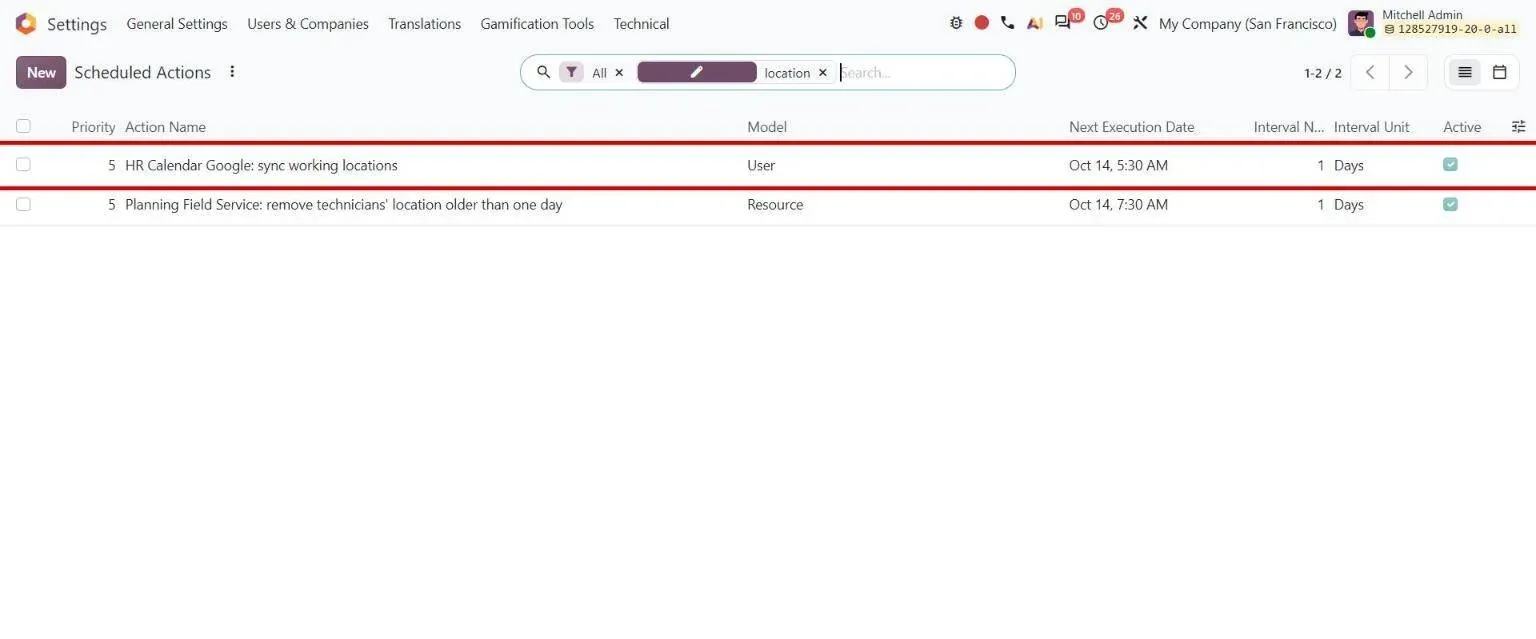Check the HR Calendar Google row checkbox
Screen dimensions: 1536x639
(x=23, y=165)
